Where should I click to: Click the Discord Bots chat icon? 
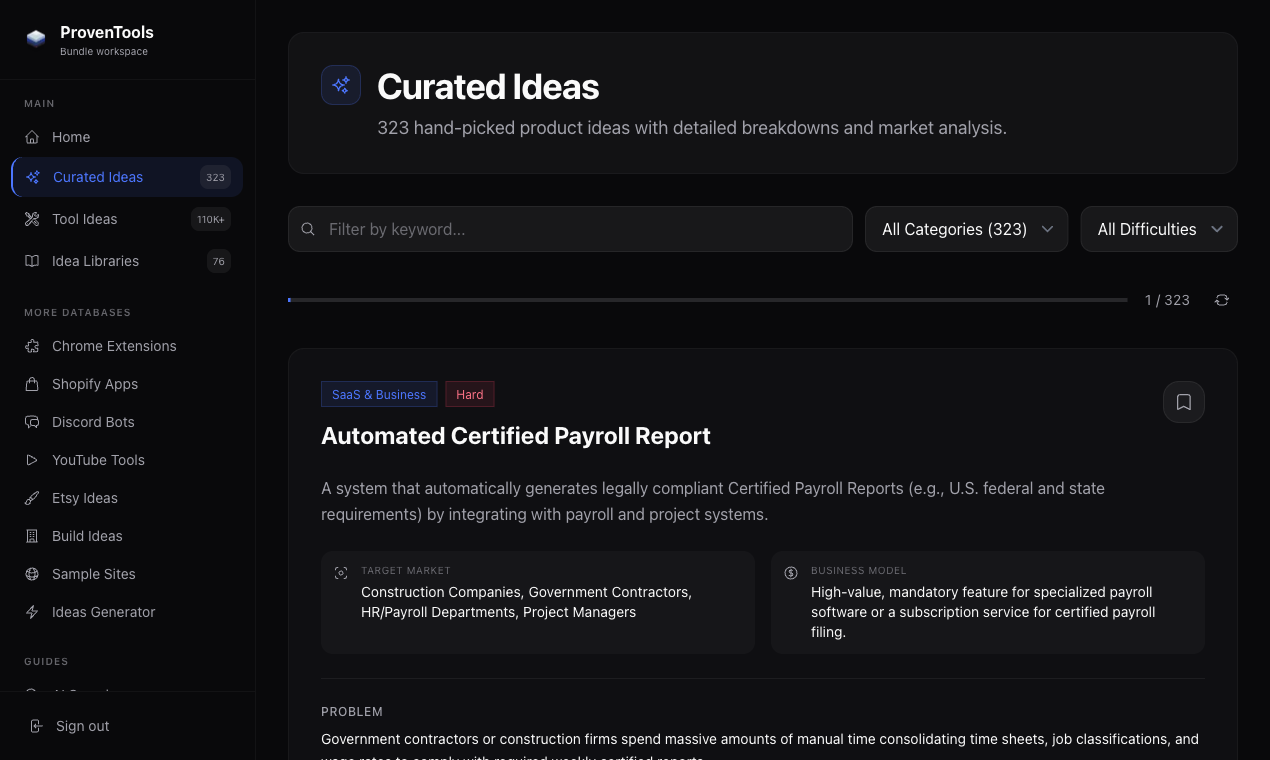33,422
